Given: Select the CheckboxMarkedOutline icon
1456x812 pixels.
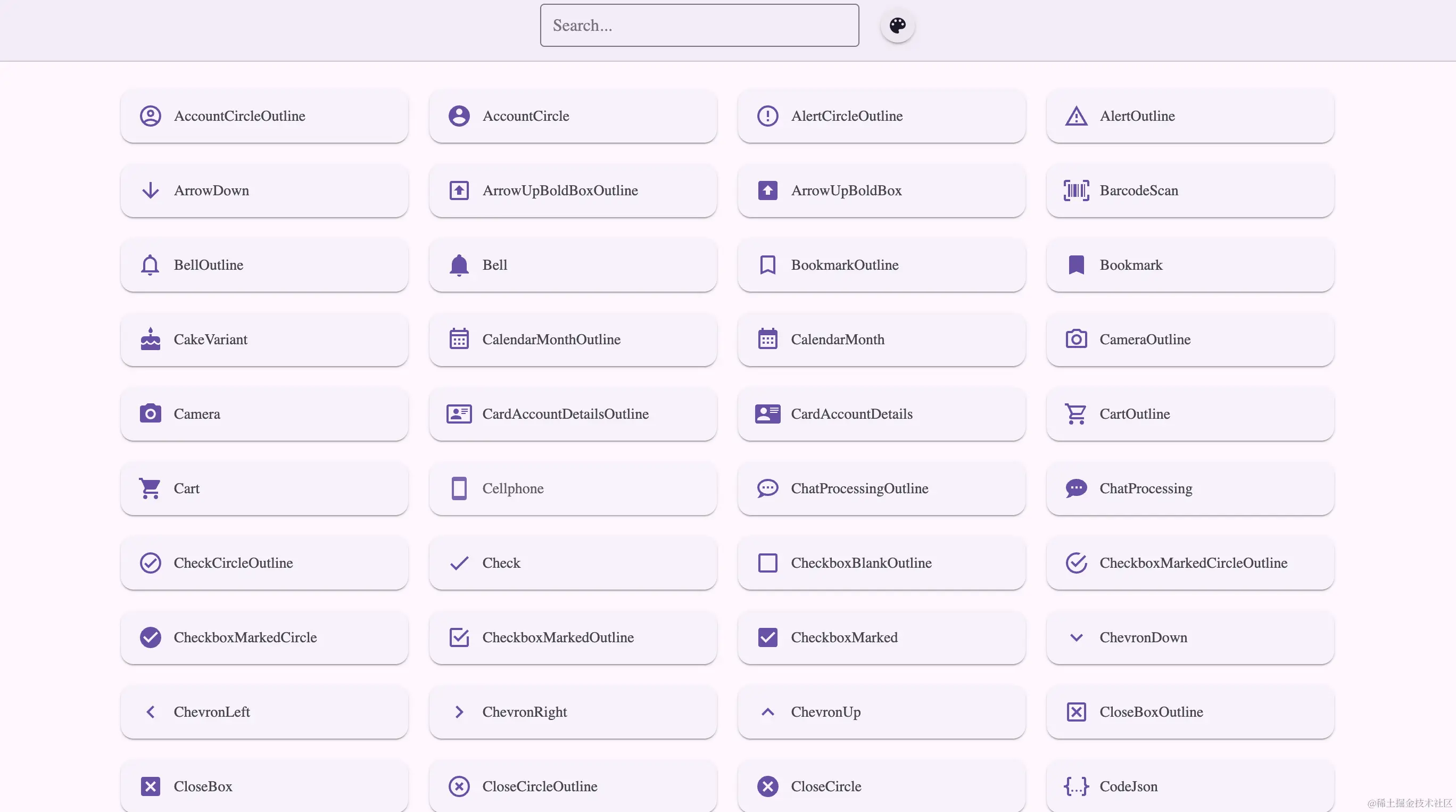Looking at the screenshot, I should tap(458, 637).
